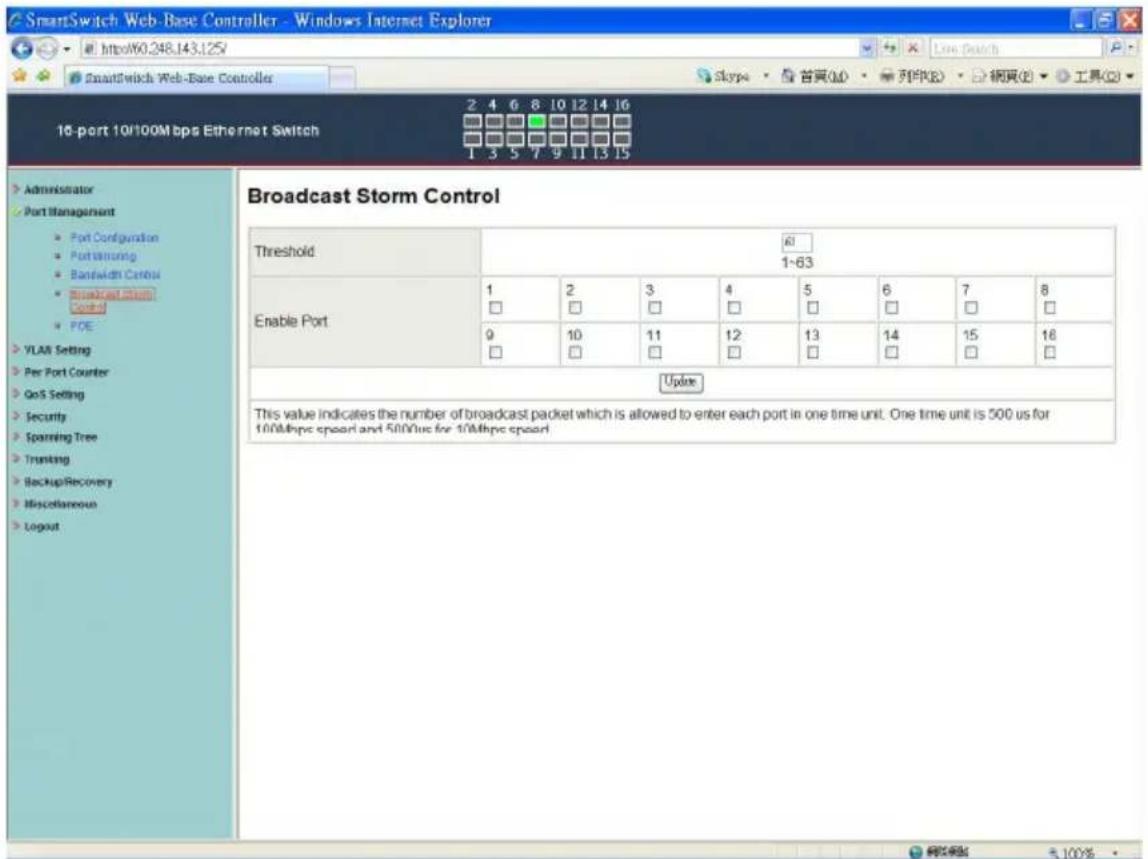This screenshot has width=1148, height=859.
Task: Click the Favorites star icon
Action: tap(20, 75)
